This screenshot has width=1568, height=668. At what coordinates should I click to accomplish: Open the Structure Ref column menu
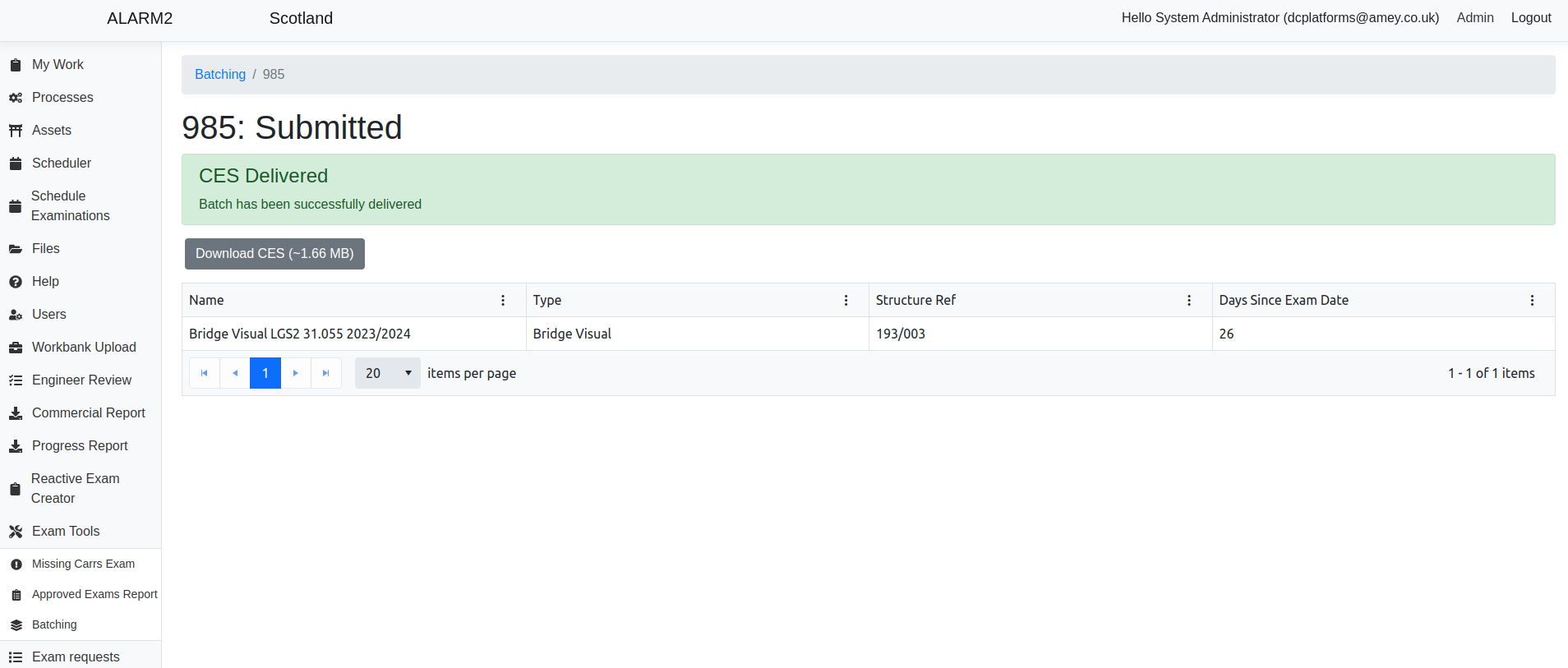(1189, 301)
